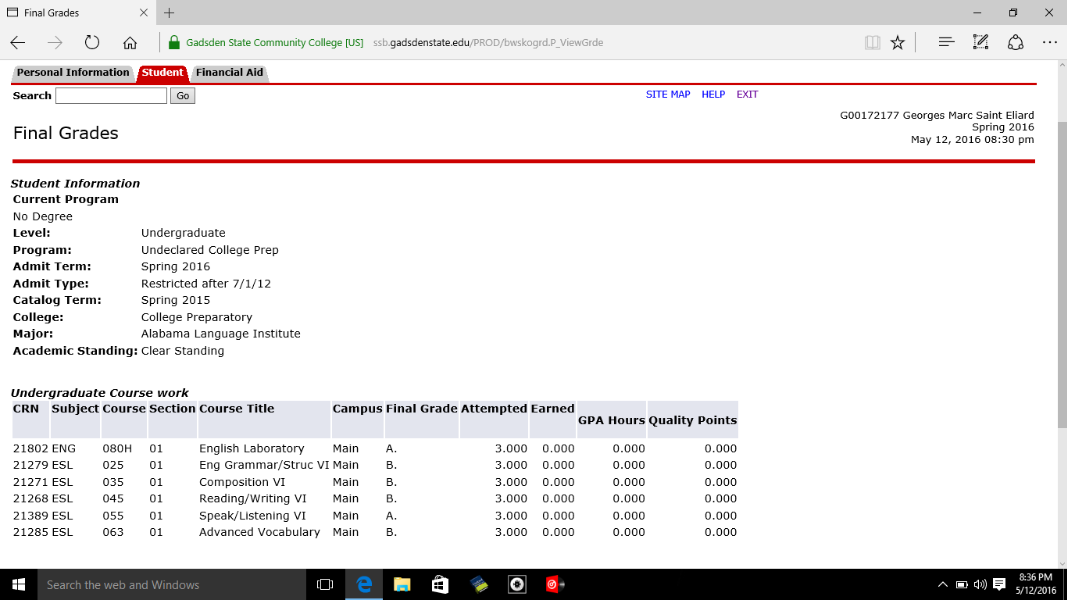Open the Action Center notification icon
This screenshot has height=600, width=1067.
pyautogui.click(x=999, y=584)
